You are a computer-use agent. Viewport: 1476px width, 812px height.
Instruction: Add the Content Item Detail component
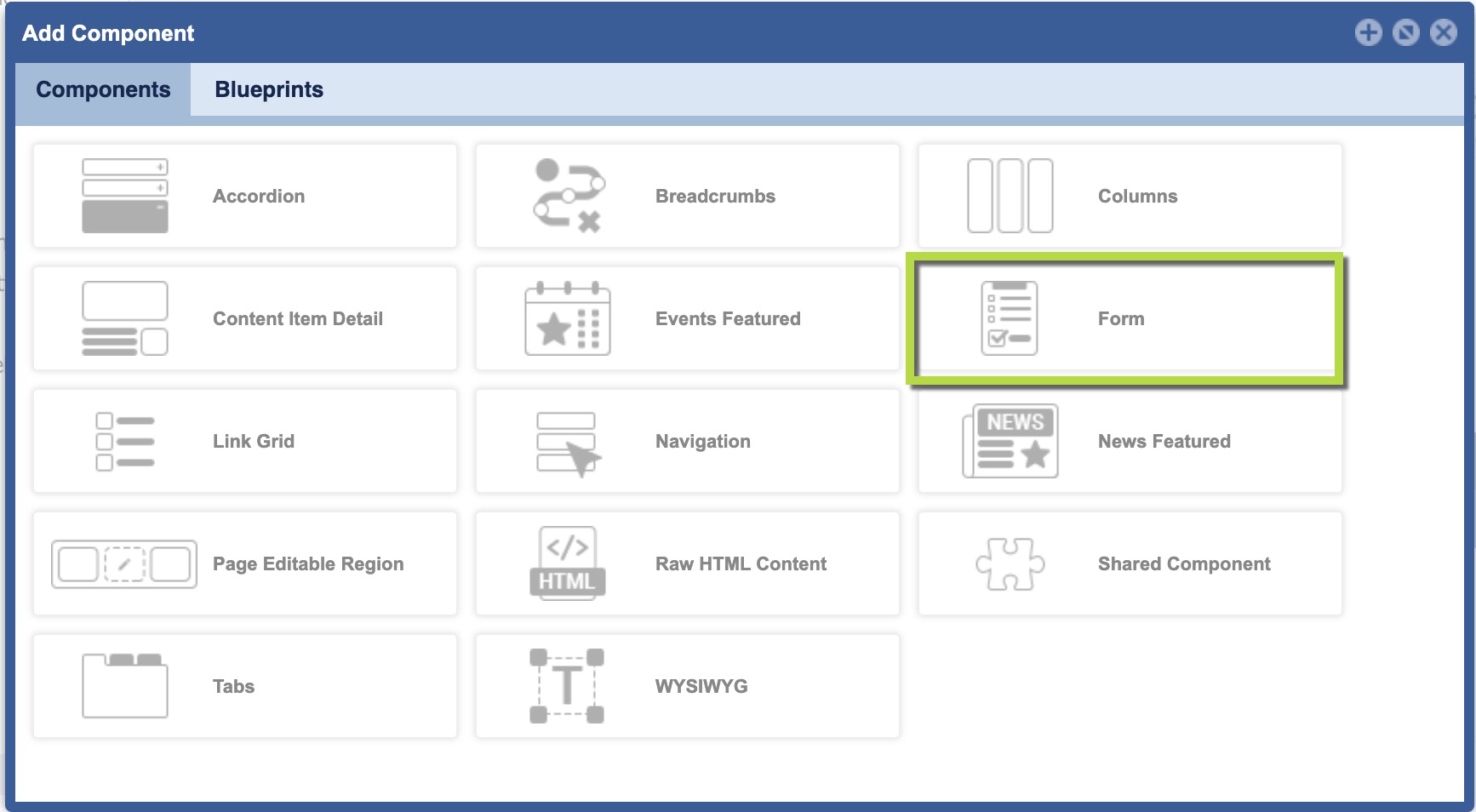point(297,318)
